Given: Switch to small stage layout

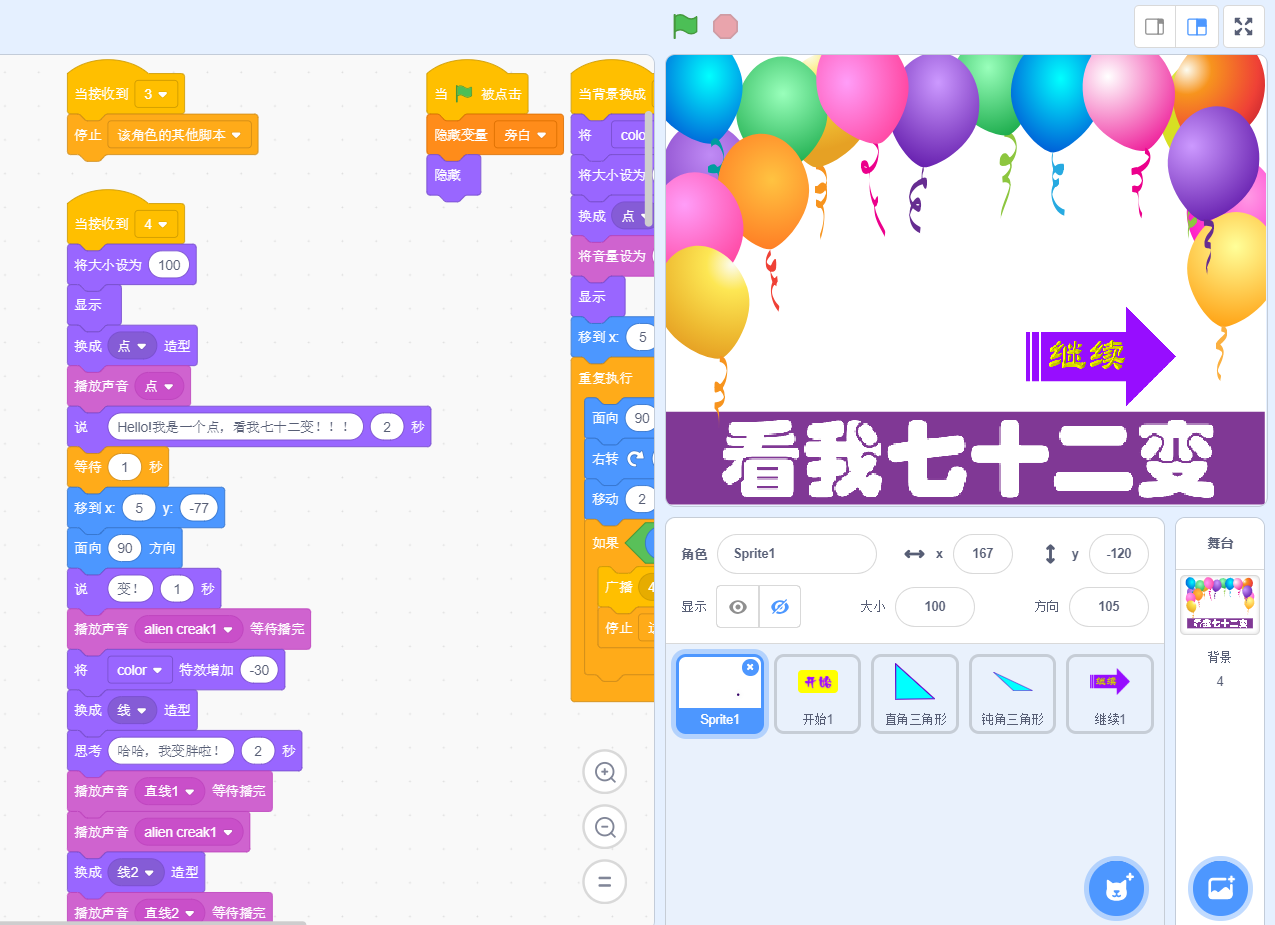Looking at the screenshot, I should [x=1154, y=27].
